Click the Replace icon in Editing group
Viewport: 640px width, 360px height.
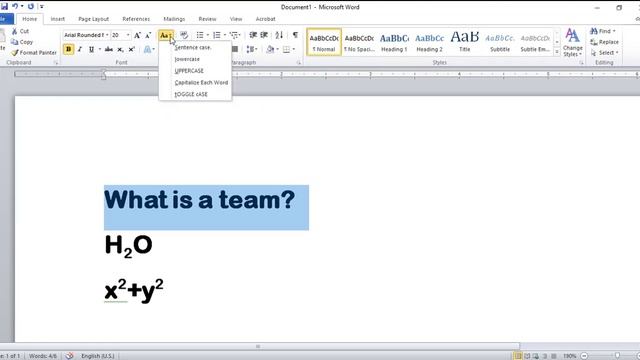594,42
